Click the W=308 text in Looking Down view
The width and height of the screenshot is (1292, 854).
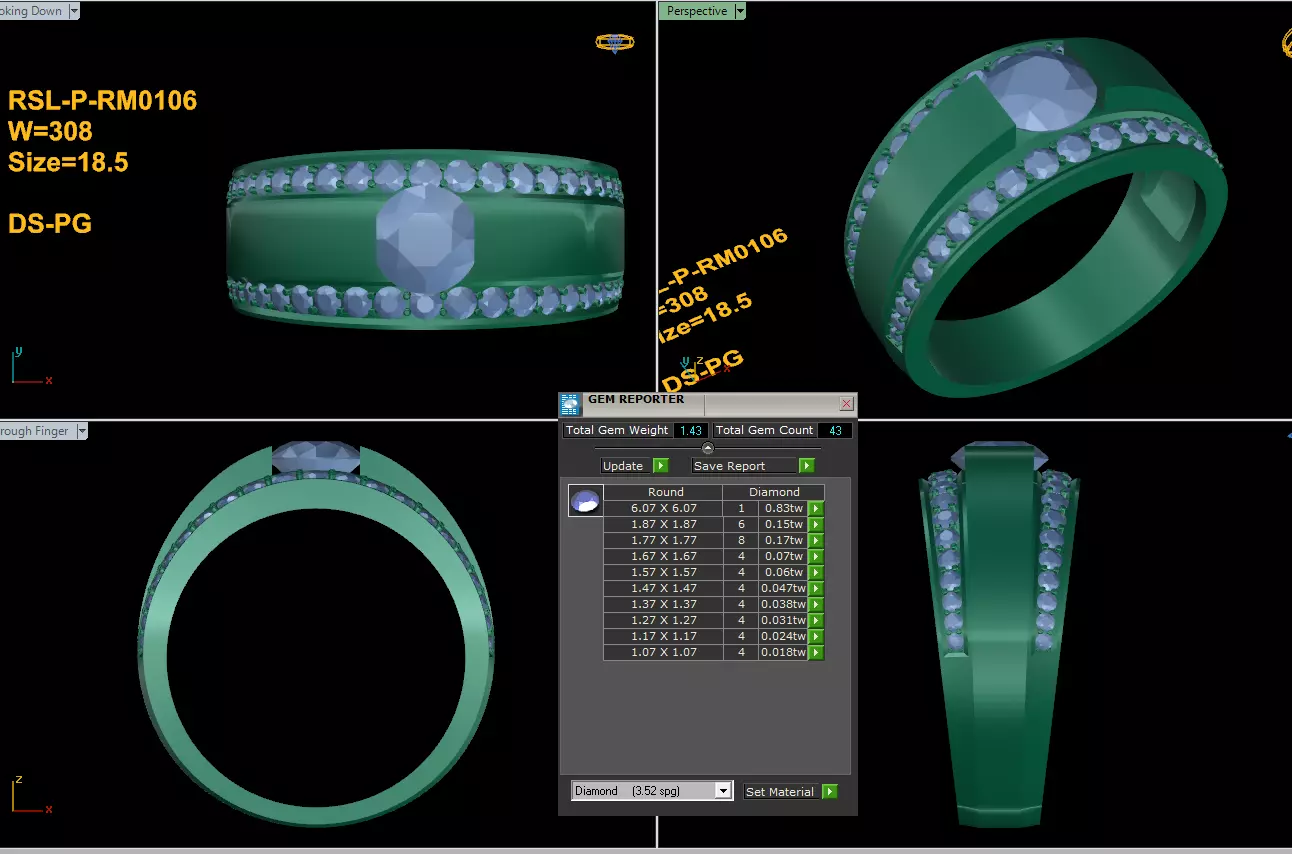tap(50, 131)
